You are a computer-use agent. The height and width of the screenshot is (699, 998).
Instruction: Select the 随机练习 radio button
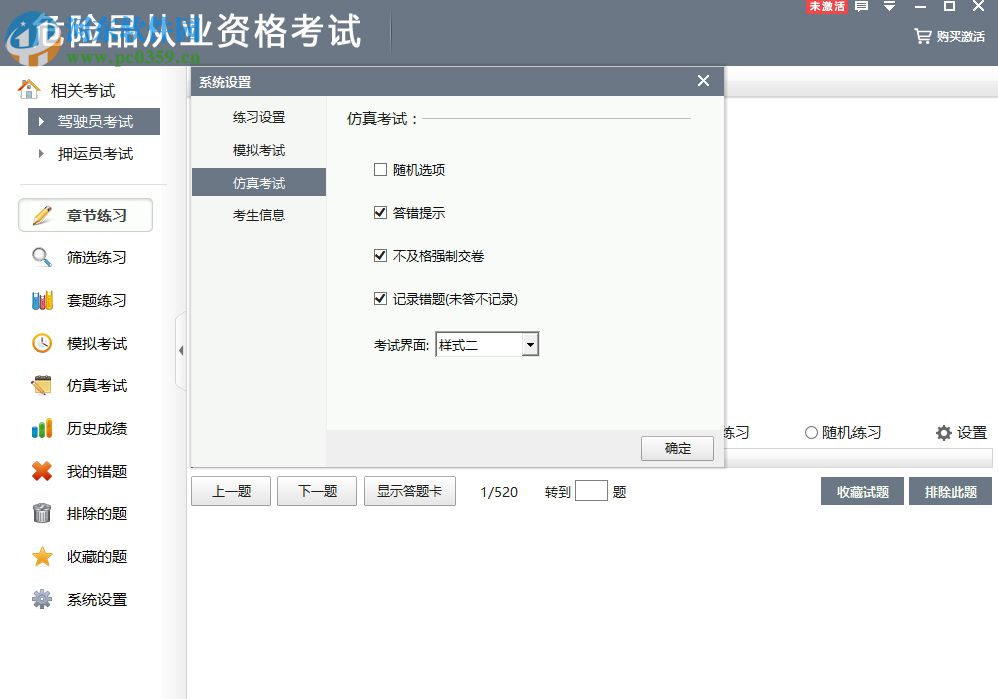click(812, 432)
